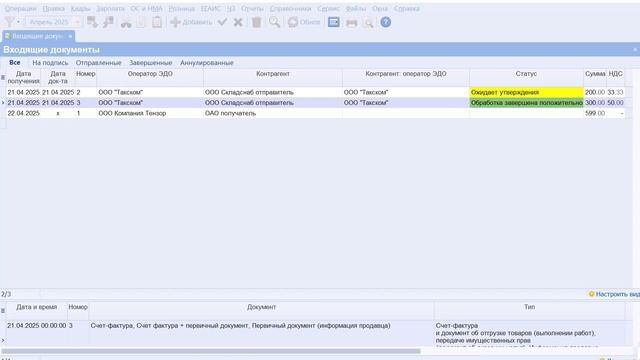Select status cell Ожидает утверждения
Viewport: 640px width, 360px height.
(526, 92)
